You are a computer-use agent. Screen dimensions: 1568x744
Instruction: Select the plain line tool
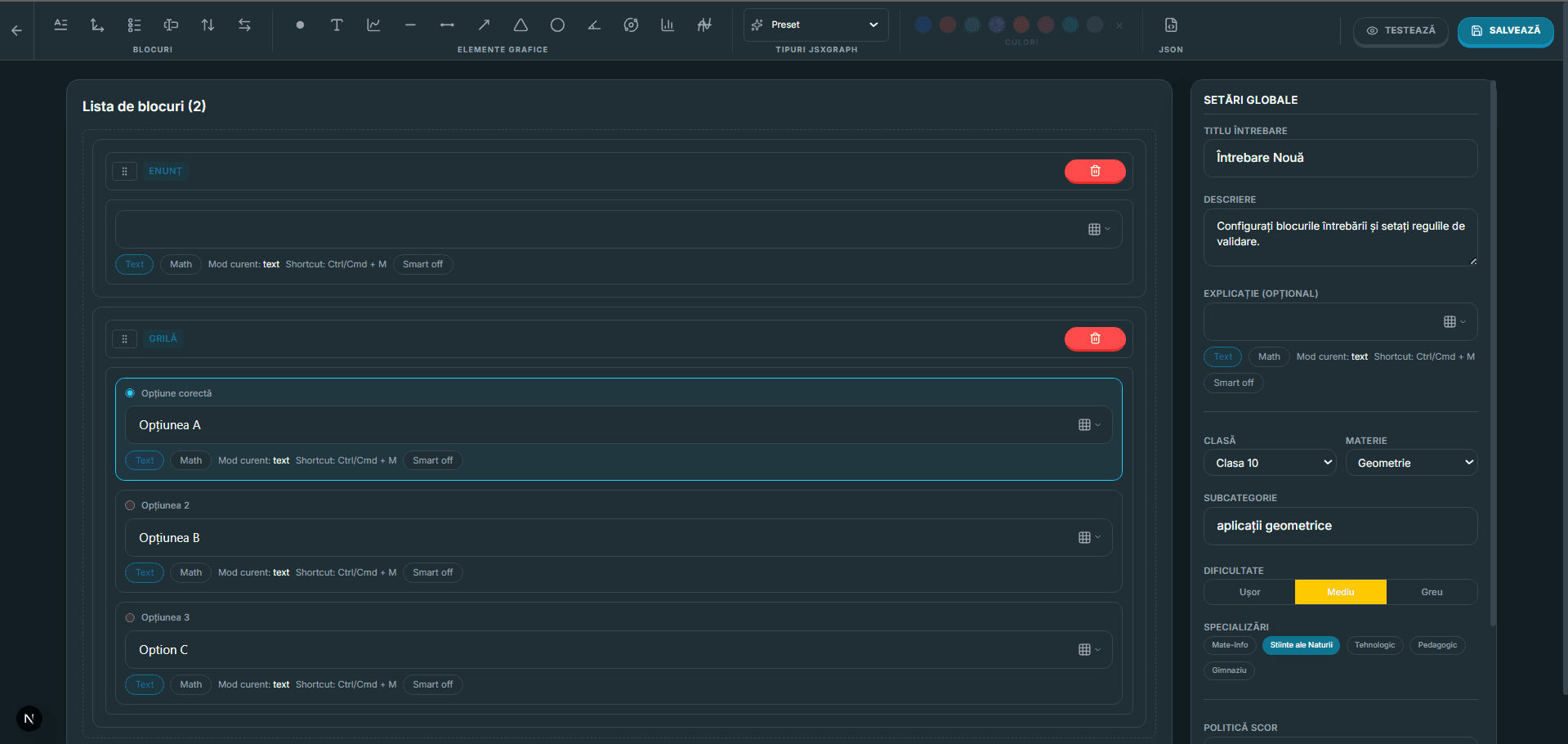tap(410, 25)
